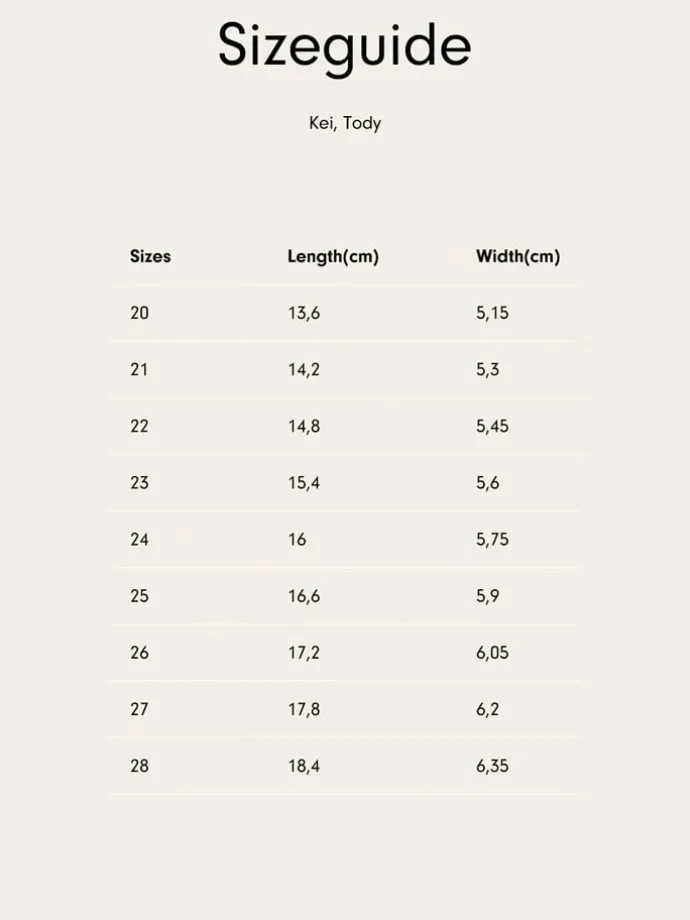
Task: Select the Kei, Tody subtitle text
Action: [345, 123]
